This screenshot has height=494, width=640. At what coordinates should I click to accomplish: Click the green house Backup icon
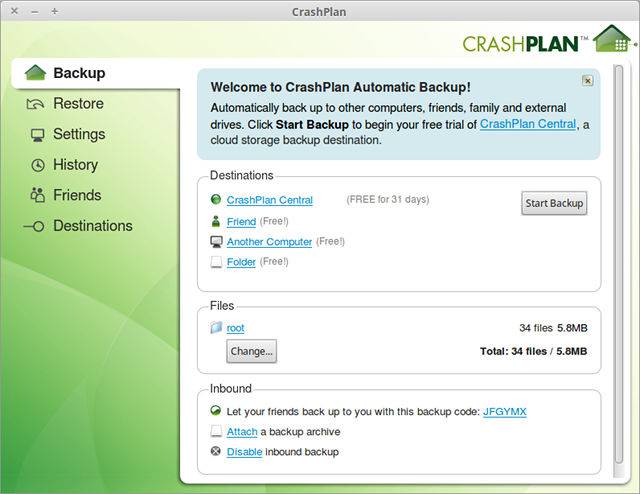click(x=35, y=73)
